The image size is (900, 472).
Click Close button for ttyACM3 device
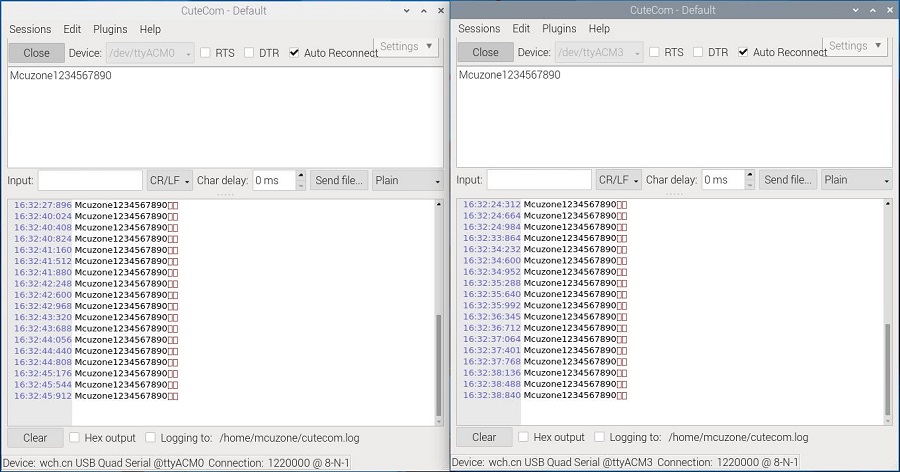(485, 52)
